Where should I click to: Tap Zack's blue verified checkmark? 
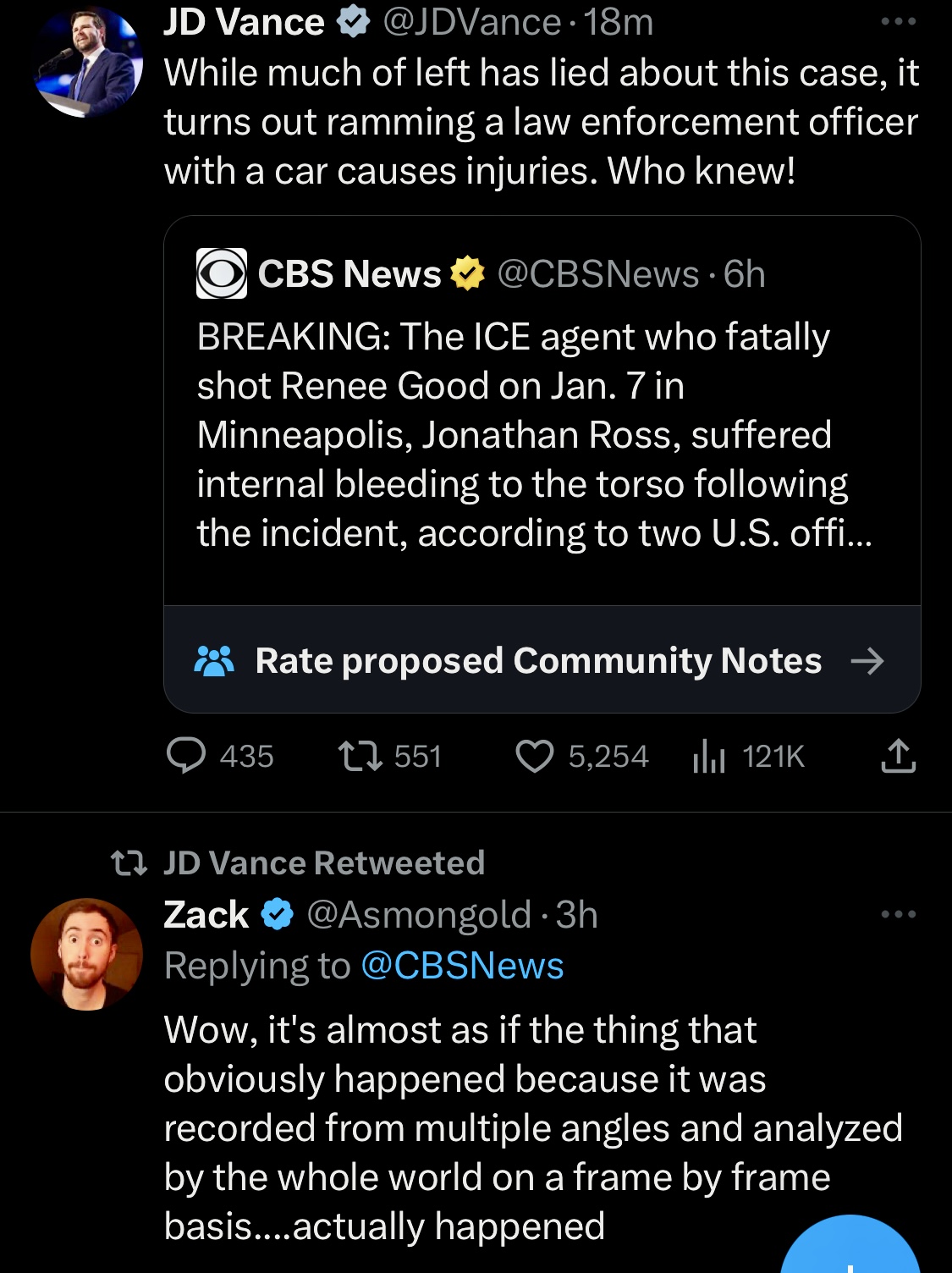pyautogui.click(x=277, y=915)
